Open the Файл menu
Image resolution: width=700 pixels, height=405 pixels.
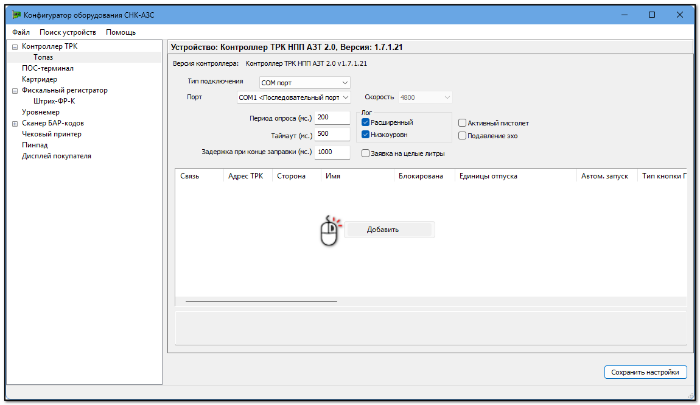coord(21,32)
